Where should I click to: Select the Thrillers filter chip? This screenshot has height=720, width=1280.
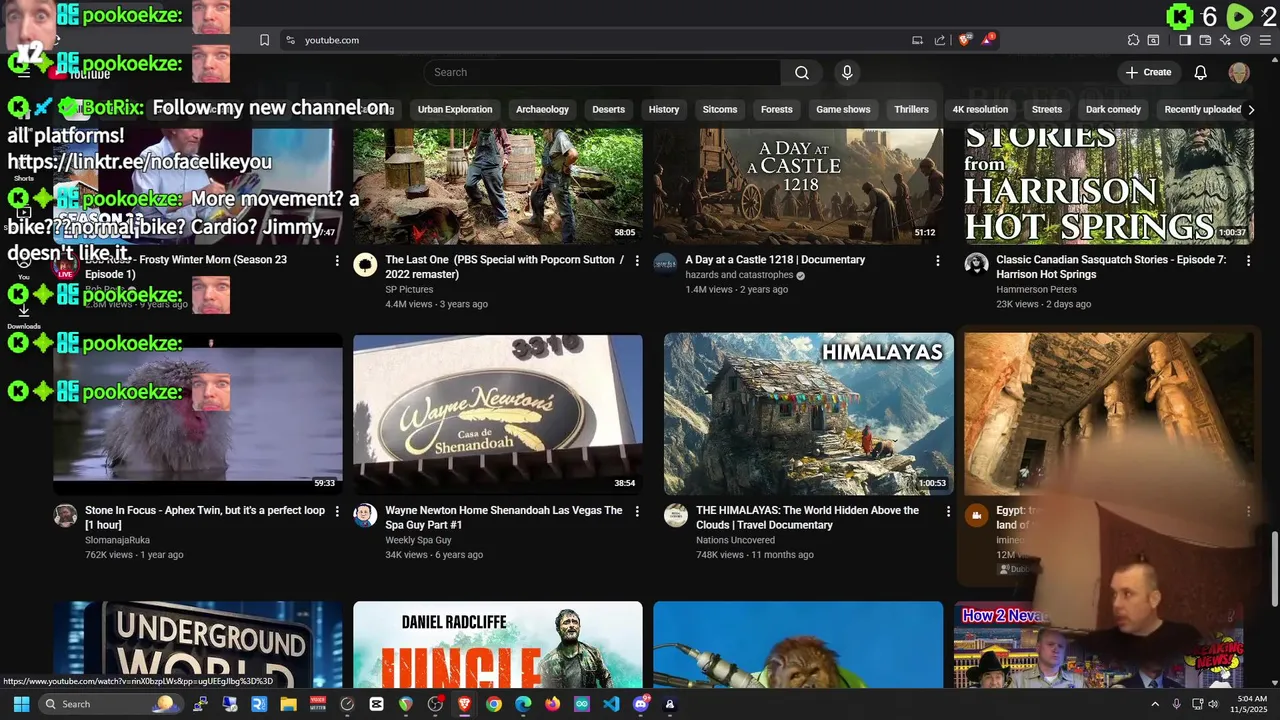pos(911,109)
